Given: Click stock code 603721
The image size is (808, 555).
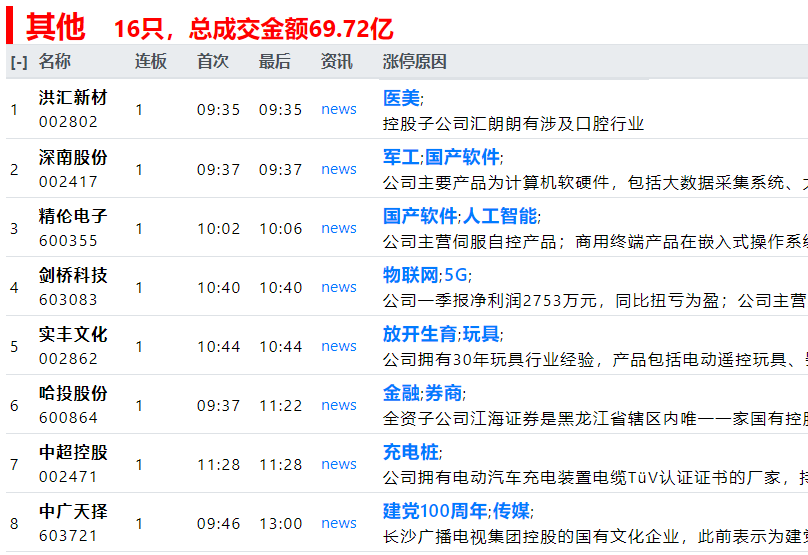Looking at the screenshot, I should [x=68, y=536].
